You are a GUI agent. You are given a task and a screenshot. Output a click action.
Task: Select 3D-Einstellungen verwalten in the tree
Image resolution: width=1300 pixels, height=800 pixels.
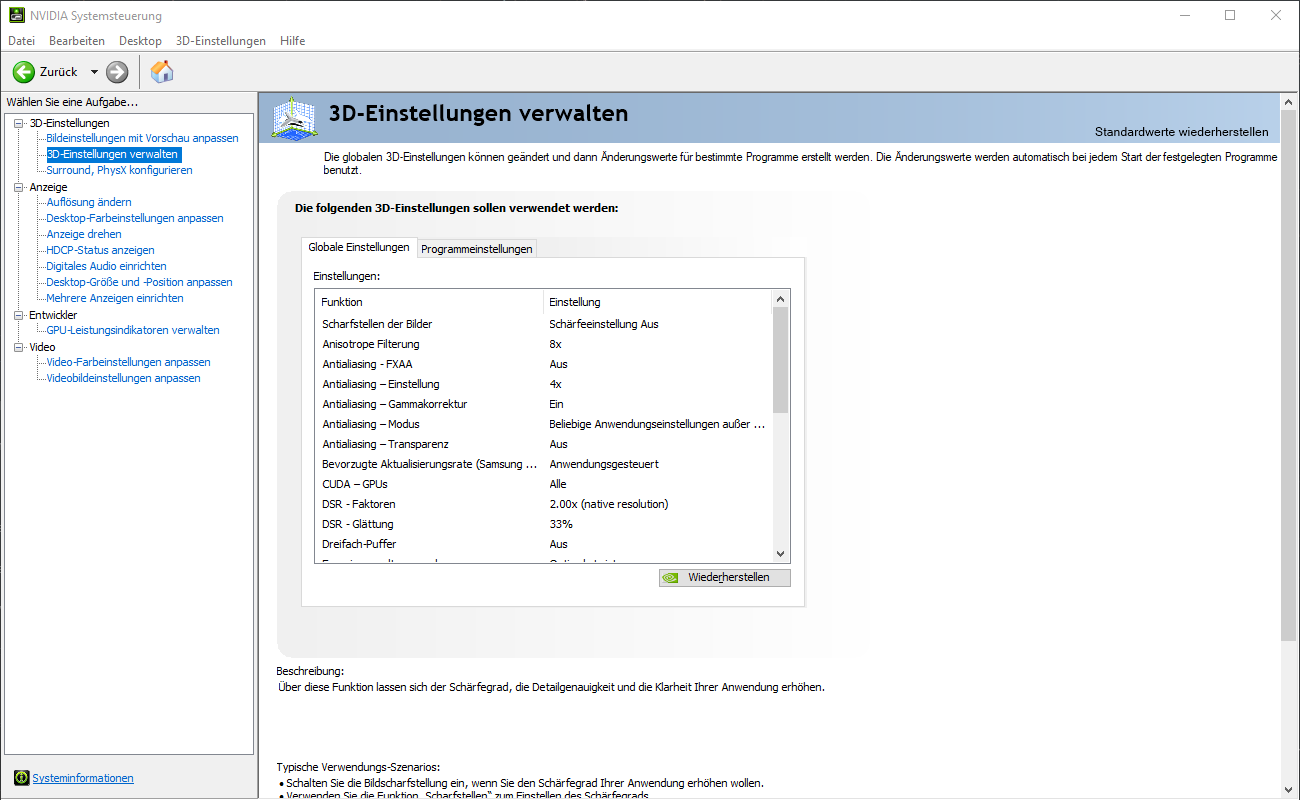pyautogui.click(x=113, y=154)
